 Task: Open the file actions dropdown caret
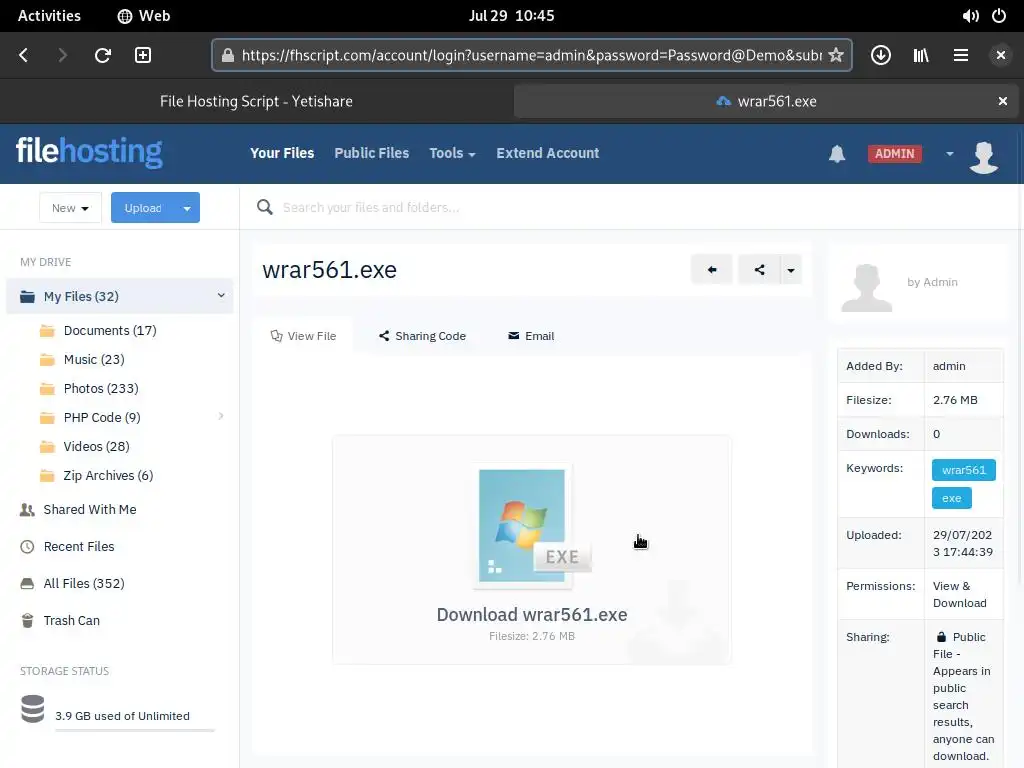tap(791, 270)
